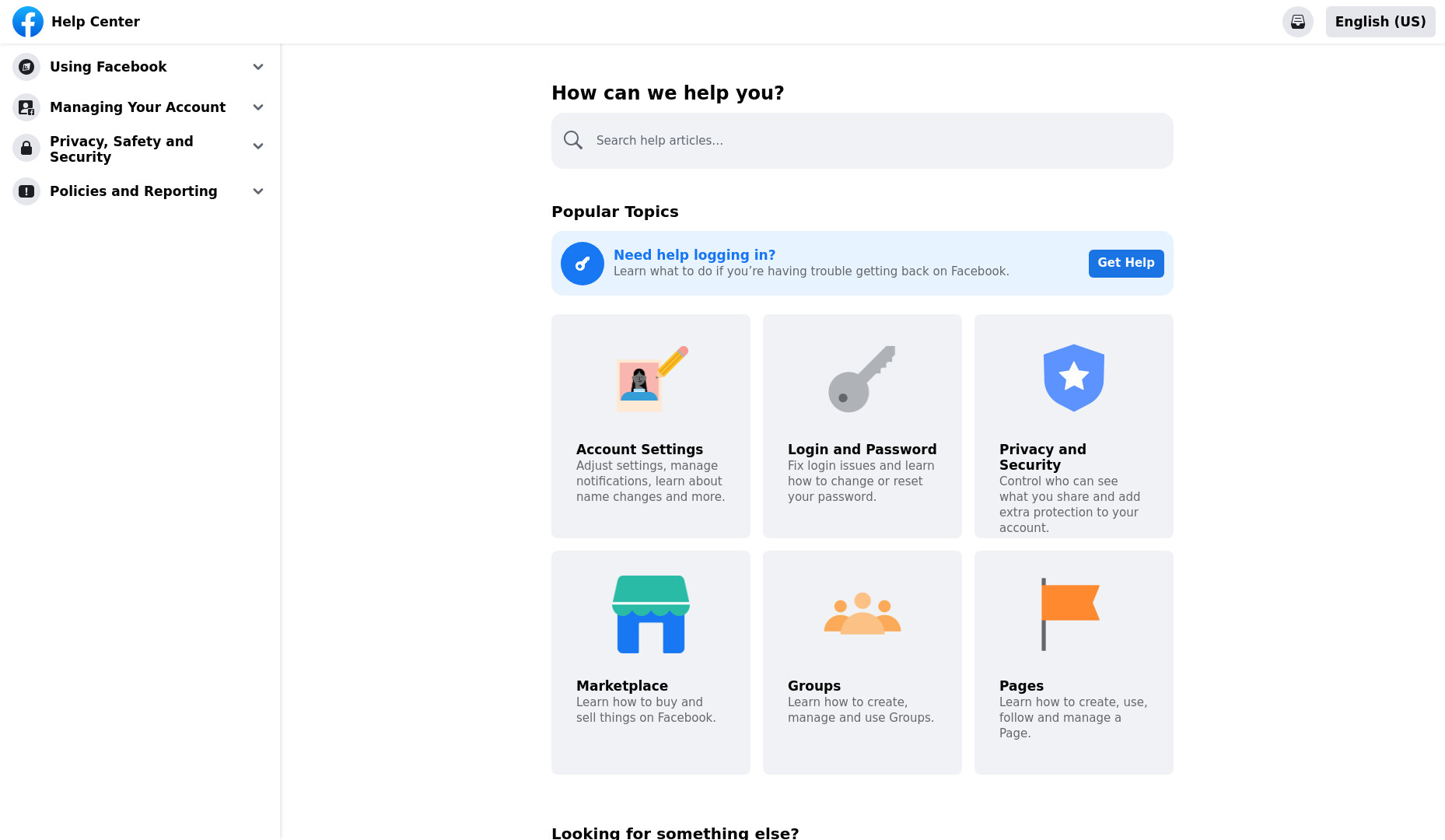Click the orange Pages flag illustration
Viewport: 1445px width, 840px height.
click(1070, 614)
